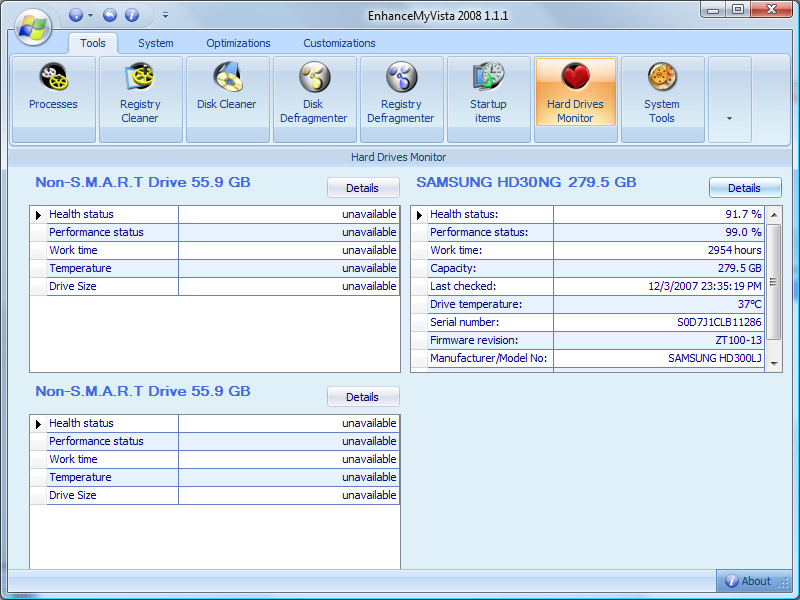Select the '12/3/2007 23:35:19 PM' cell

click(659, 286)
